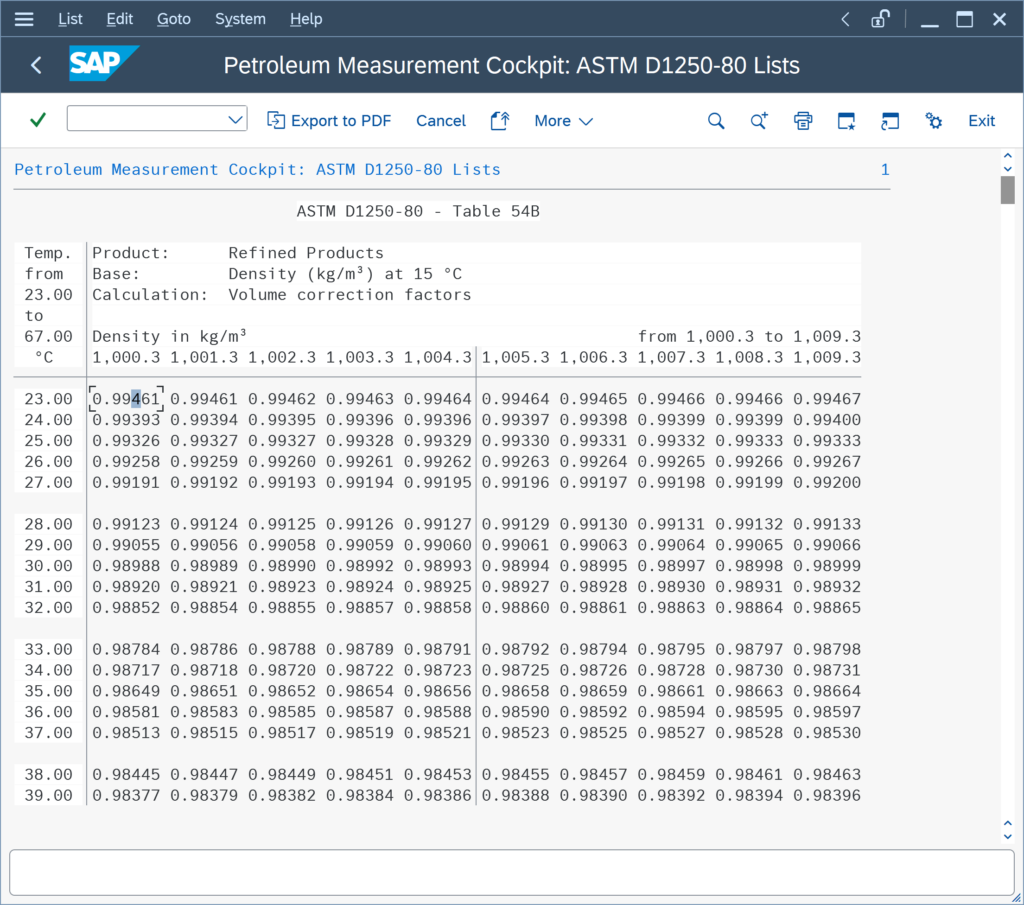Click value 0.98725 in the 34.00 row

tap(515, 671)
